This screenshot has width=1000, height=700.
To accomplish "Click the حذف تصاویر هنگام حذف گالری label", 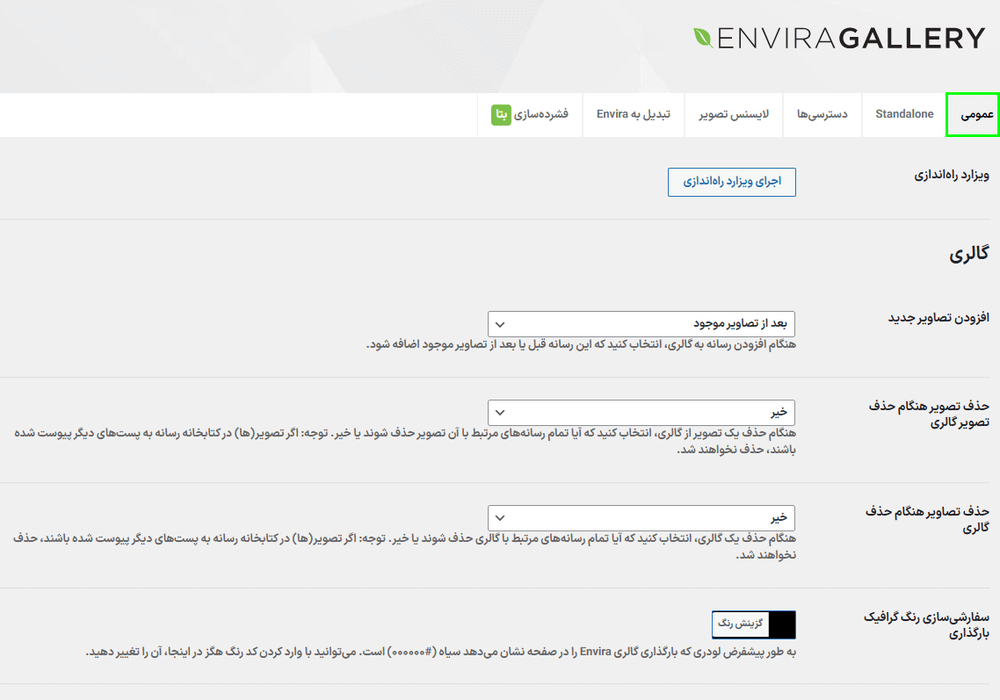I will coord(927,519).
